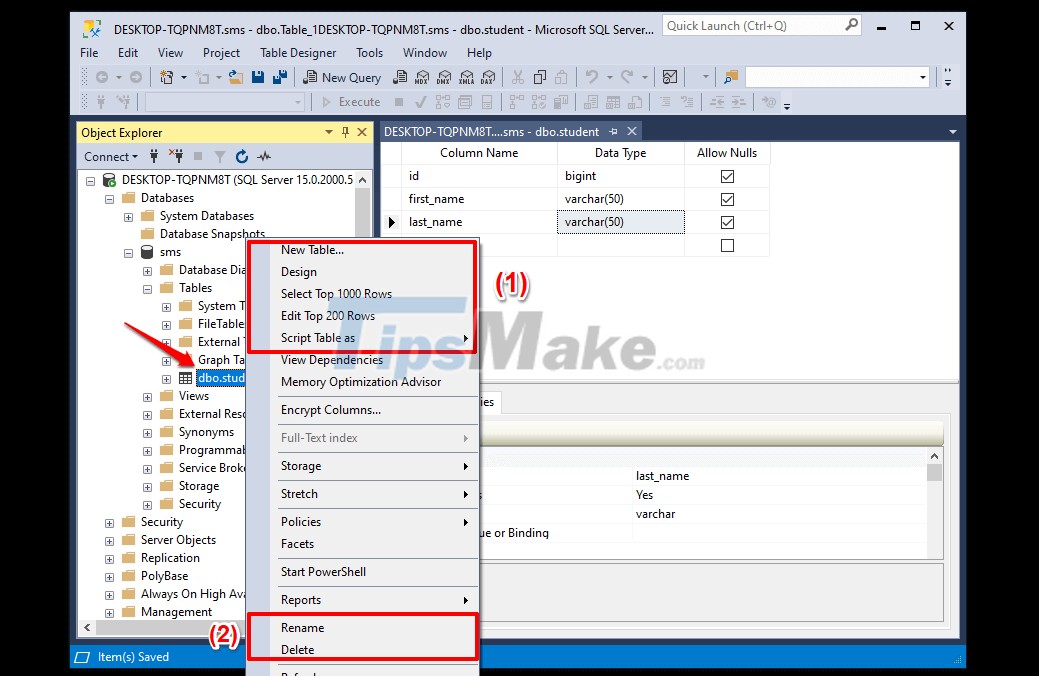Select the Save toolbar icon
Viewport: 1039px width, 676px height.
coord(257,76)
